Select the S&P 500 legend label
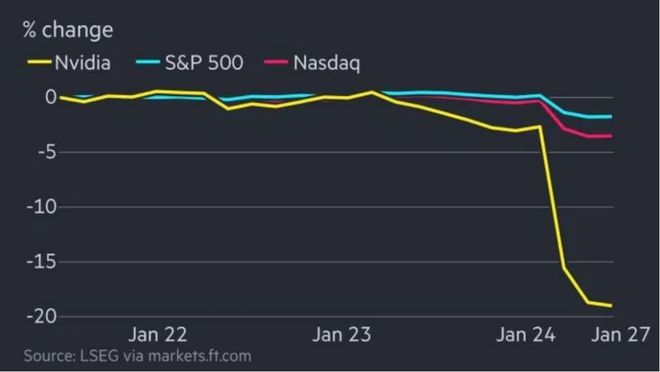Screen dimensions: 660x372 tap(204, 63)
